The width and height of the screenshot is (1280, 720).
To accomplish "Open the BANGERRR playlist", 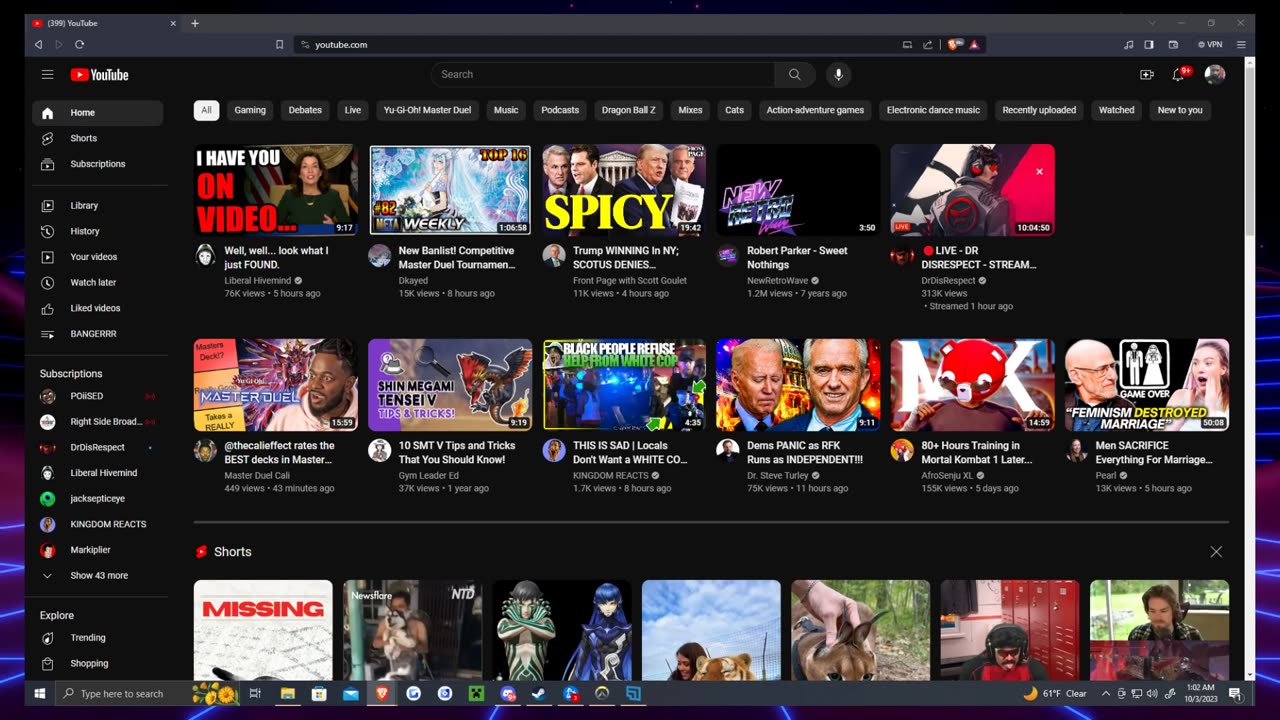I will [x=97, y=334].
